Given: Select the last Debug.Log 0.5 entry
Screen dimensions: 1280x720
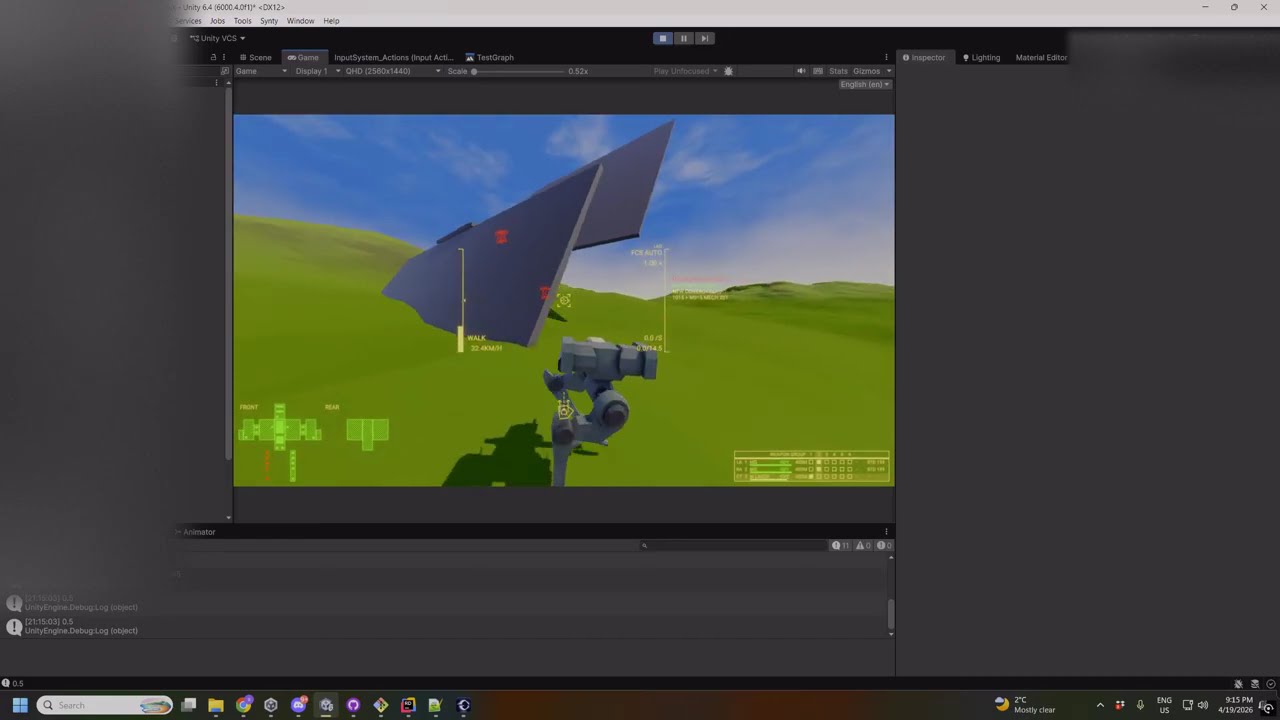Looking at the screenshot, I should click(x=445, y=626).
